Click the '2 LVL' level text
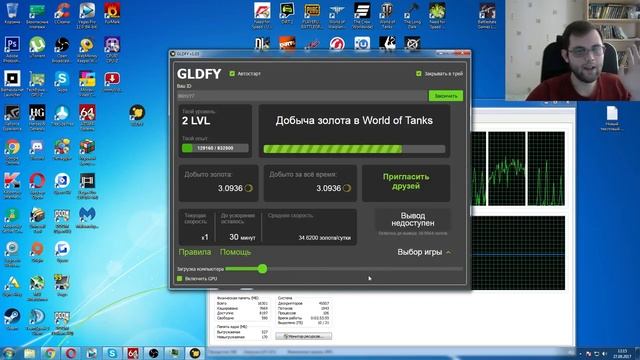The image size is (640, 360). point(196,121)
